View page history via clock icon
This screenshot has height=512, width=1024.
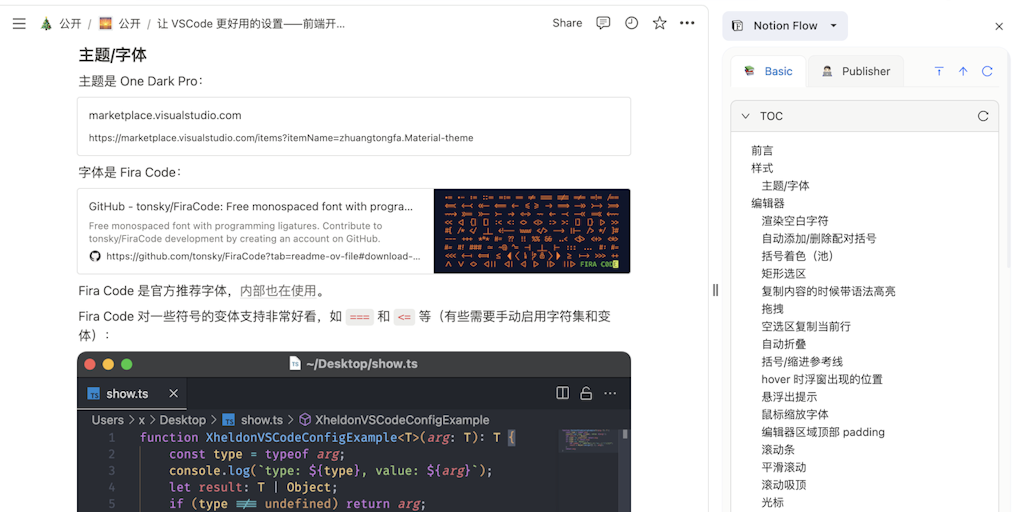click(631, 23)
